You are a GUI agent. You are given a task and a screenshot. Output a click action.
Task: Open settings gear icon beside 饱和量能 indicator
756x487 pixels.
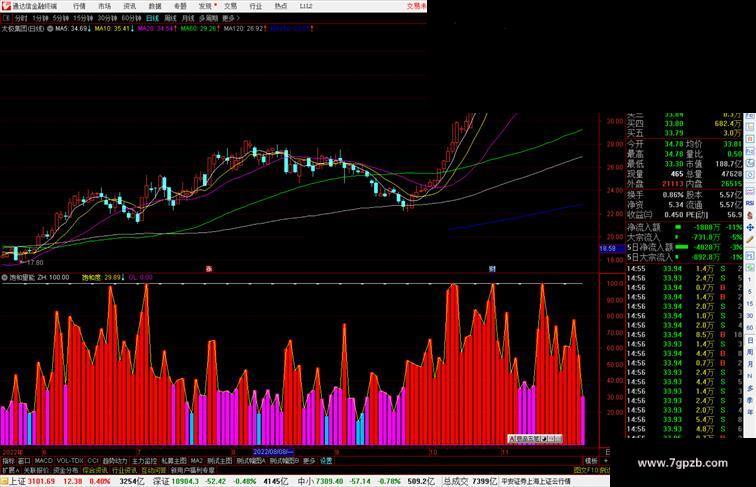(x=5, y=278)
